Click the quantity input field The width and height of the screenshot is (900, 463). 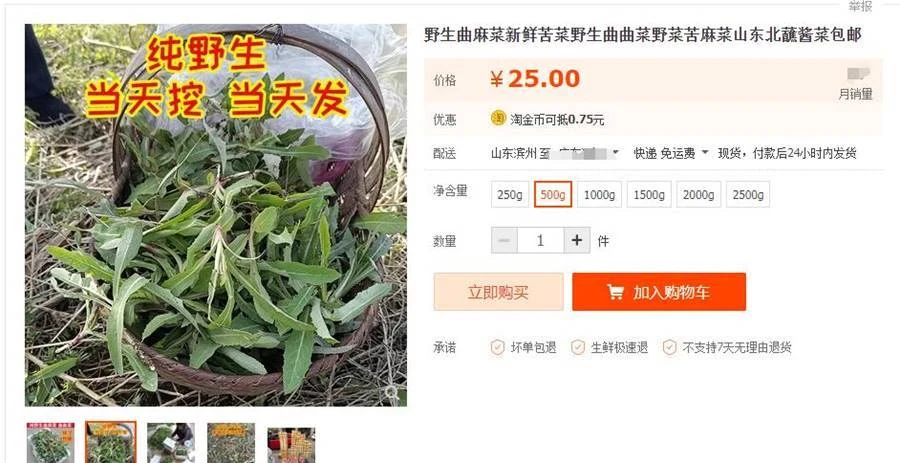tap(540, 240)
